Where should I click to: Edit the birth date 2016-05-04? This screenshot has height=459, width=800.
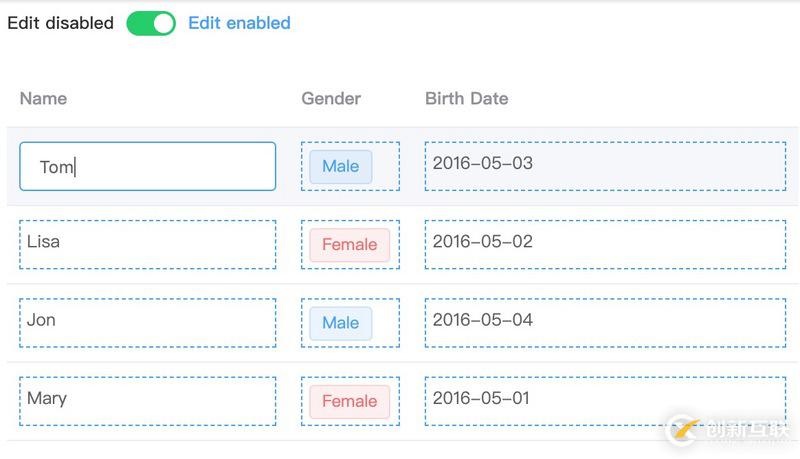[604, 322]
